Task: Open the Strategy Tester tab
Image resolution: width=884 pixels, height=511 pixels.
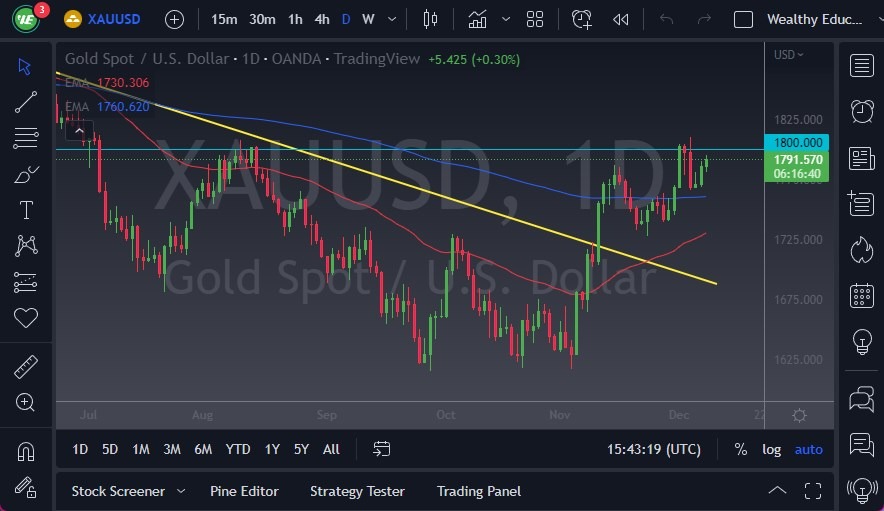Action: tap(357, 491)
